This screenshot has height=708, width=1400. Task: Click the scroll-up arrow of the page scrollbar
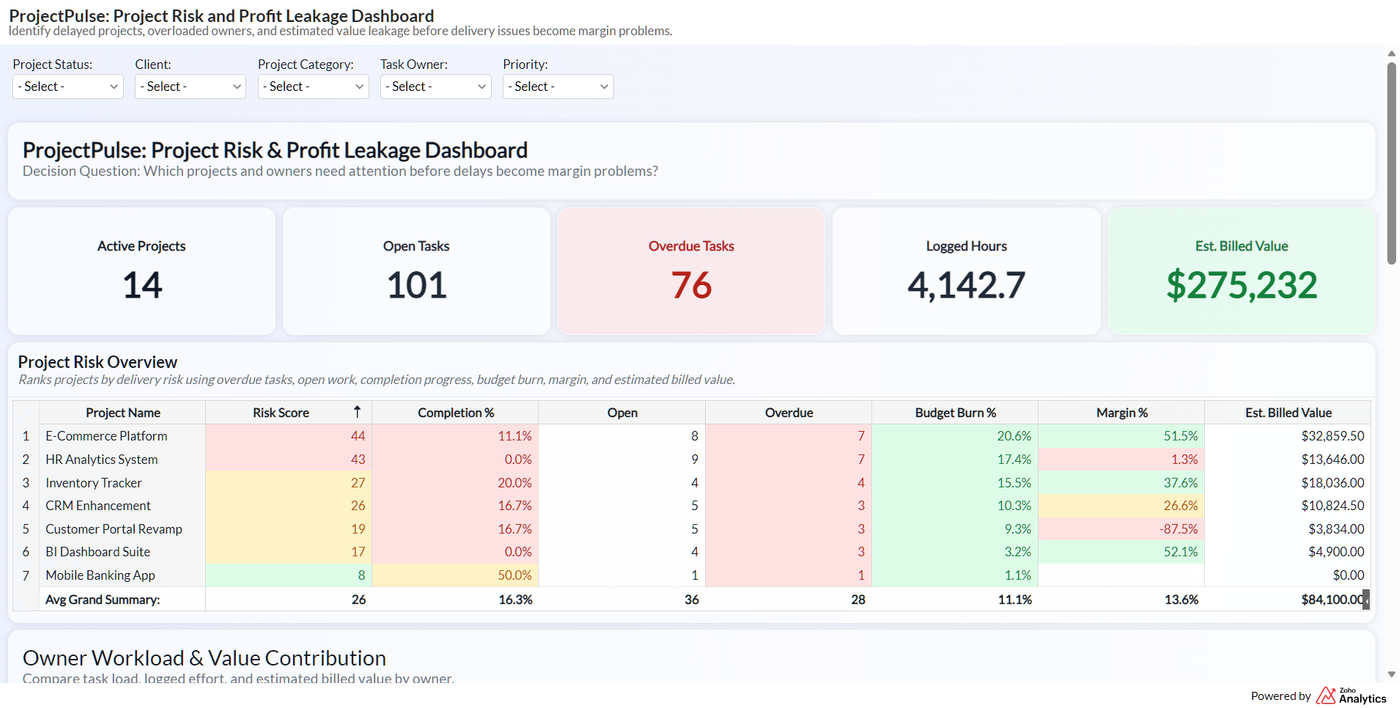[1391, 52]
